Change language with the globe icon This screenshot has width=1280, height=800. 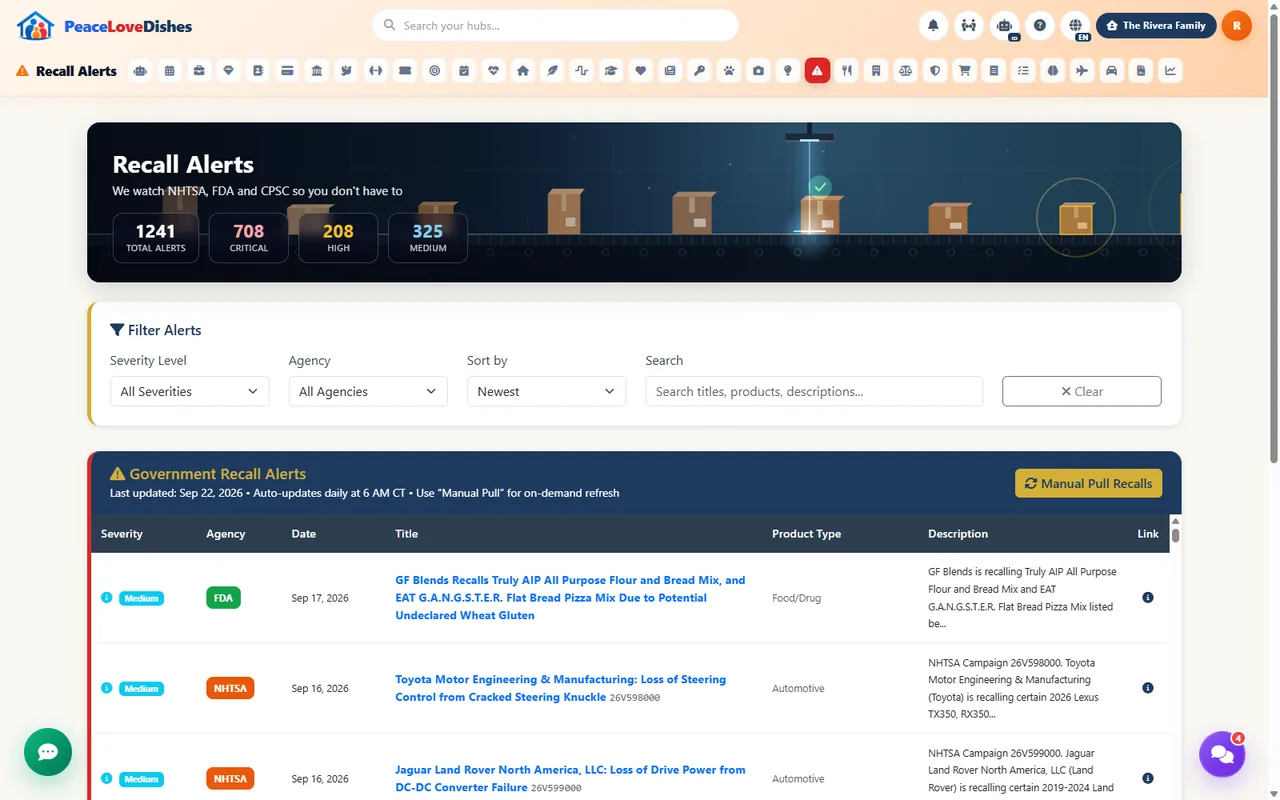1076,26
